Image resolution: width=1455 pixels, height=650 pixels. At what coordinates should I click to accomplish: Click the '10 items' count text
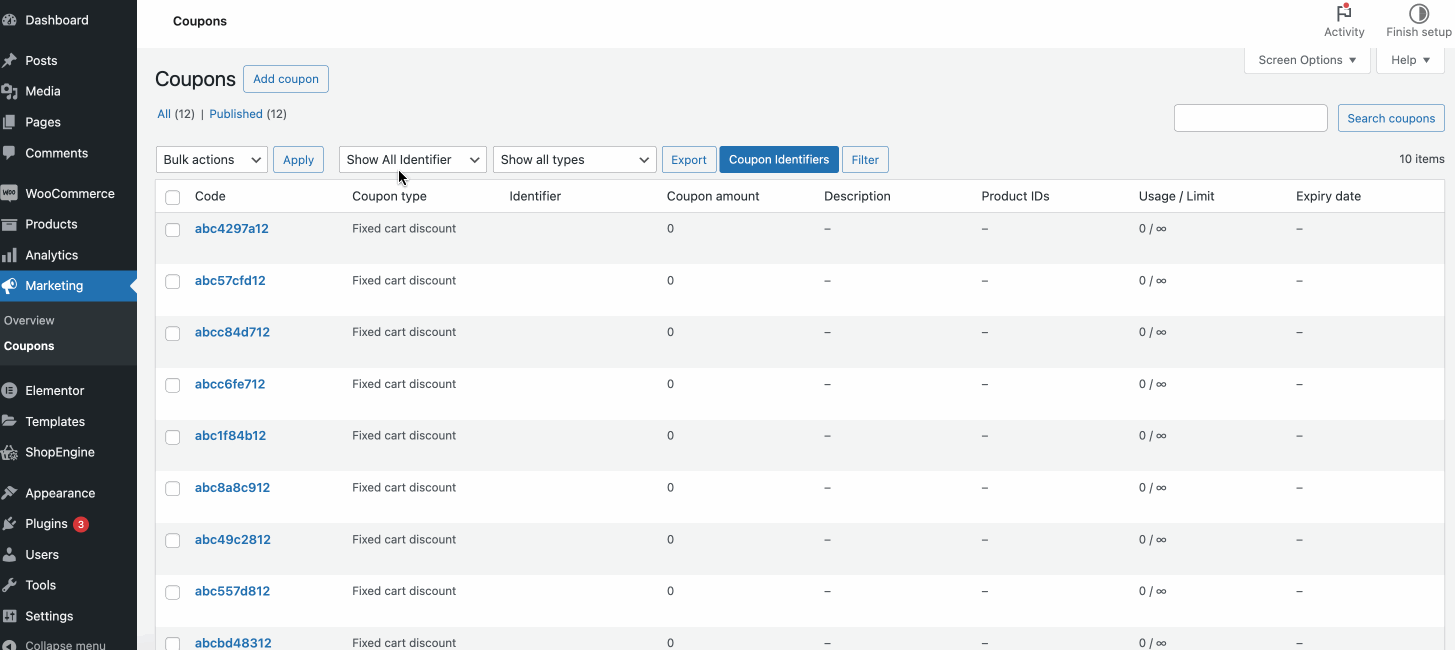[1422, 159]
